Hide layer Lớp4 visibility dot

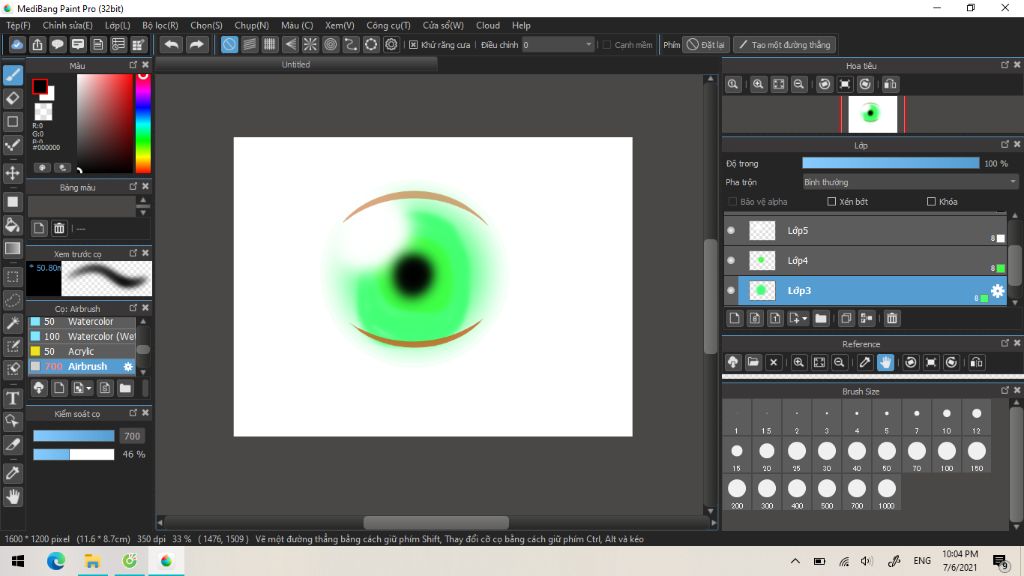pos(731,260)
